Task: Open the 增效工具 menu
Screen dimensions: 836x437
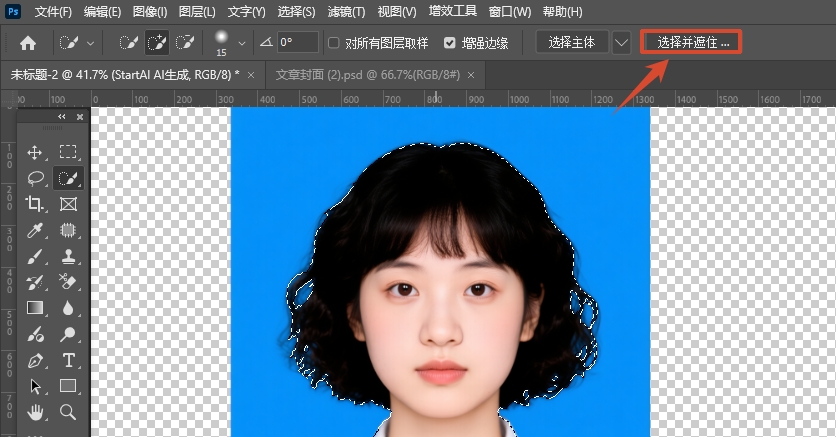Action: pos(453,11)
